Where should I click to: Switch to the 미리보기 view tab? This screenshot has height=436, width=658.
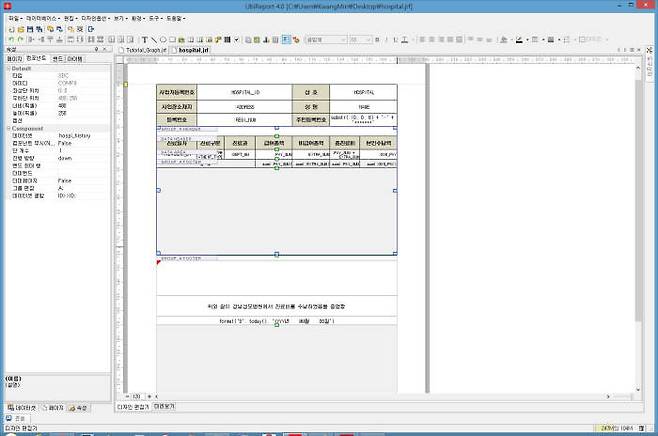pyautogui.click(x=165, y=407)
